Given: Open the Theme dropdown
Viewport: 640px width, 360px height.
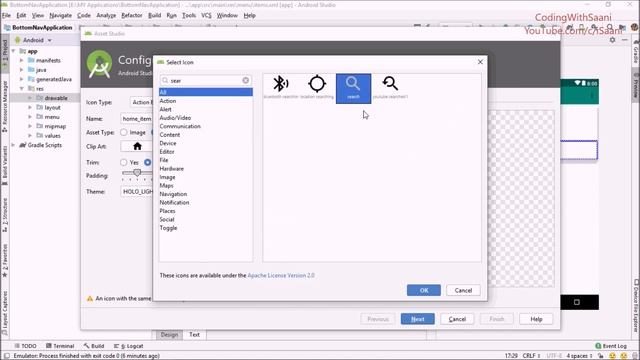Looking at the screenshot, I should [137, 191].
